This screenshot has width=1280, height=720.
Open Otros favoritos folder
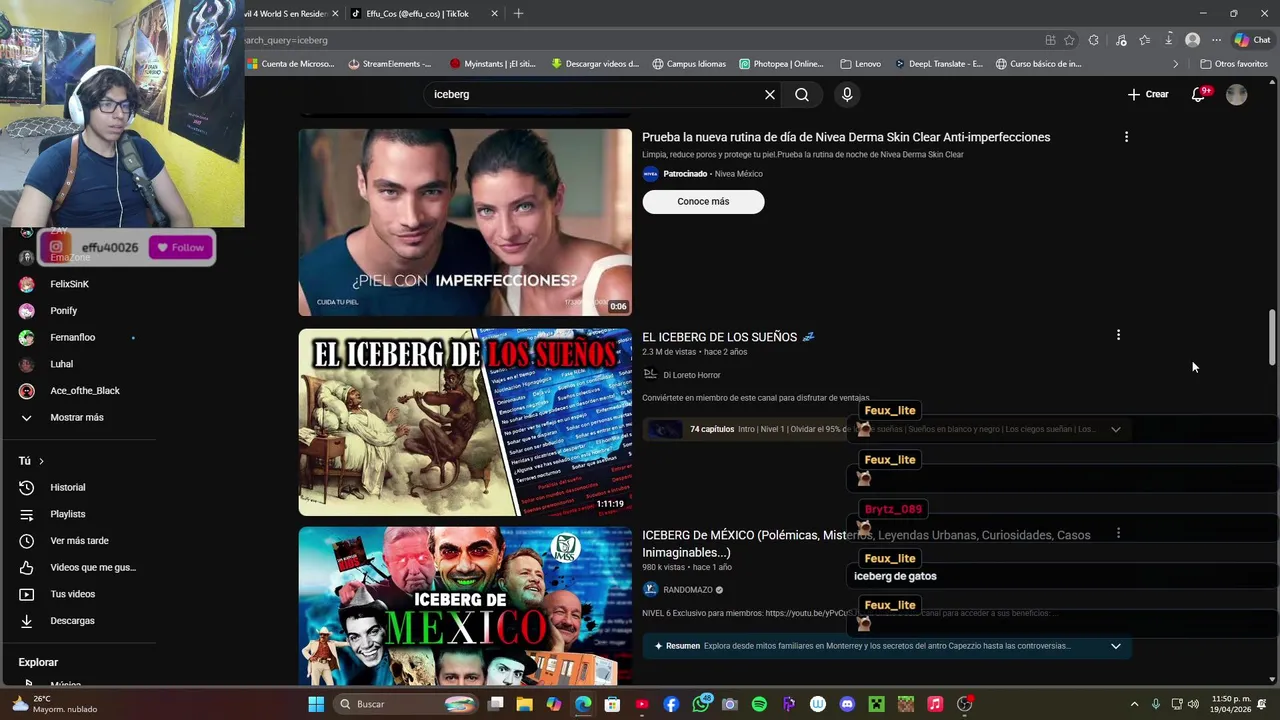click(x=1234, y=64)
